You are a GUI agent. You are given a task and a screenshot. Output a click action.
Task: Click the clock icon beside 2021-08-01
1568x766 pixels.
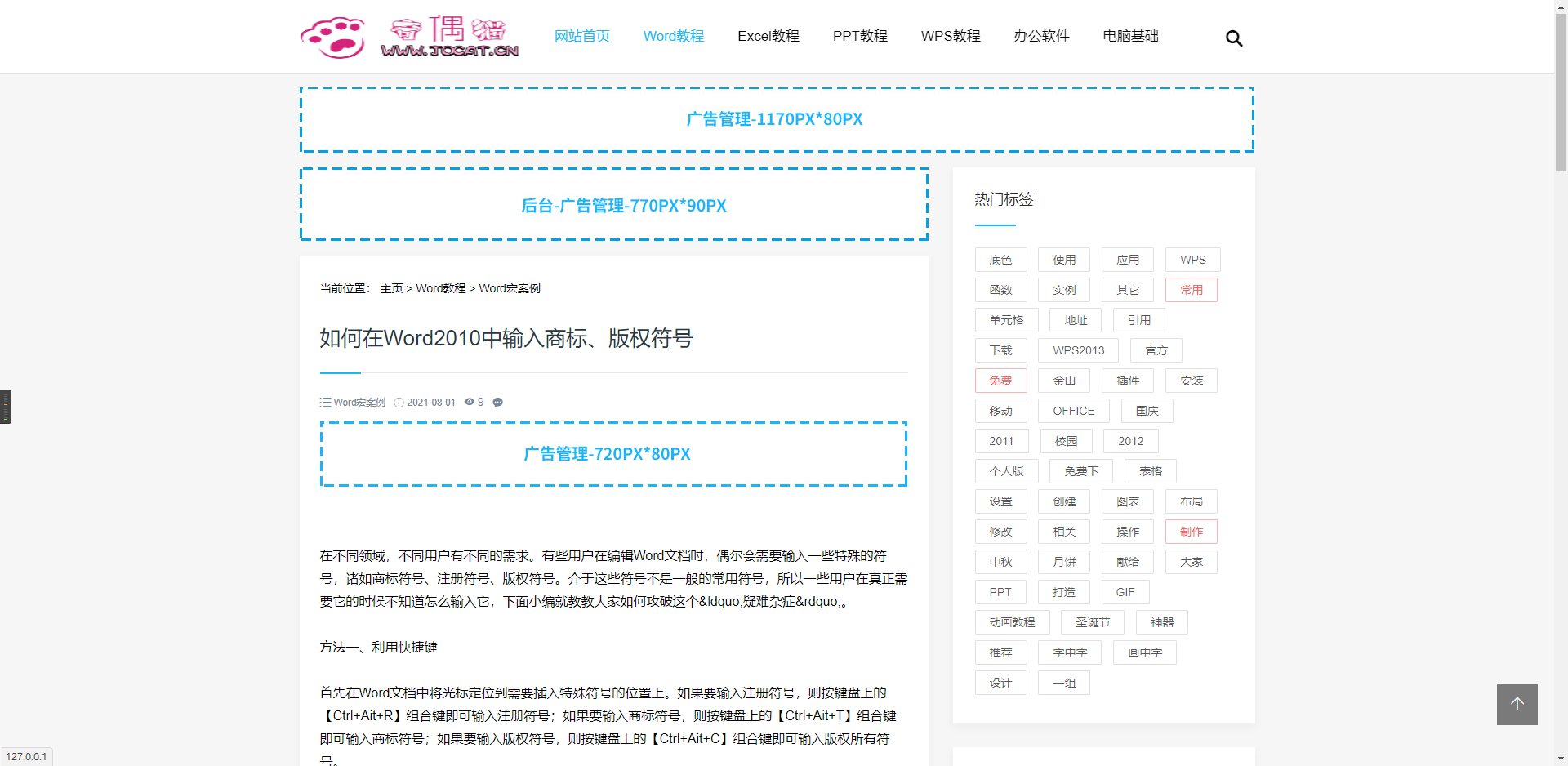click(x=399, y=403)
